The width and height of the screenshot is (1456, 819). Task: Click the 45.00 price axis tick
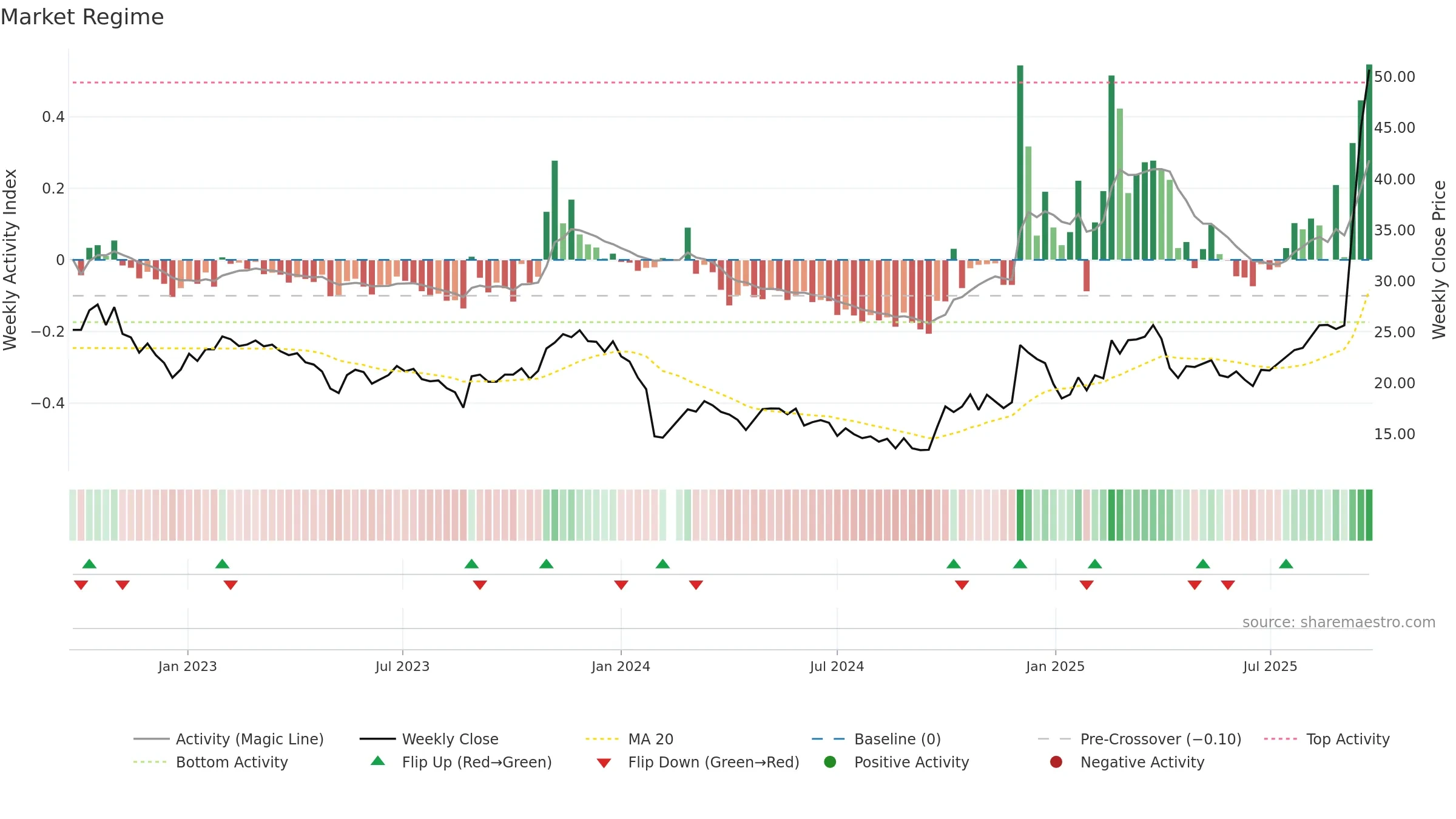[x=1395, y=127]
